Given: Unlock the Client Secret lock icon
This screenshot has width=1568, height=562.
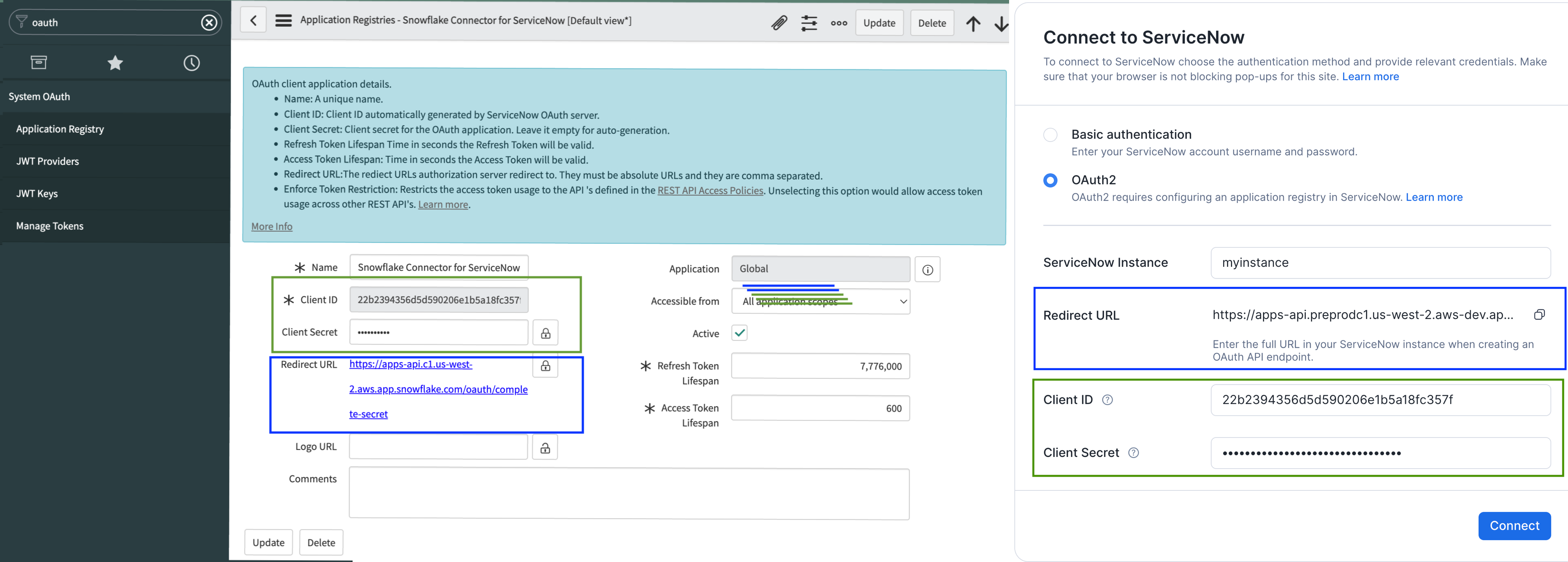Looking at the screenshot, I should coord(546,333).
